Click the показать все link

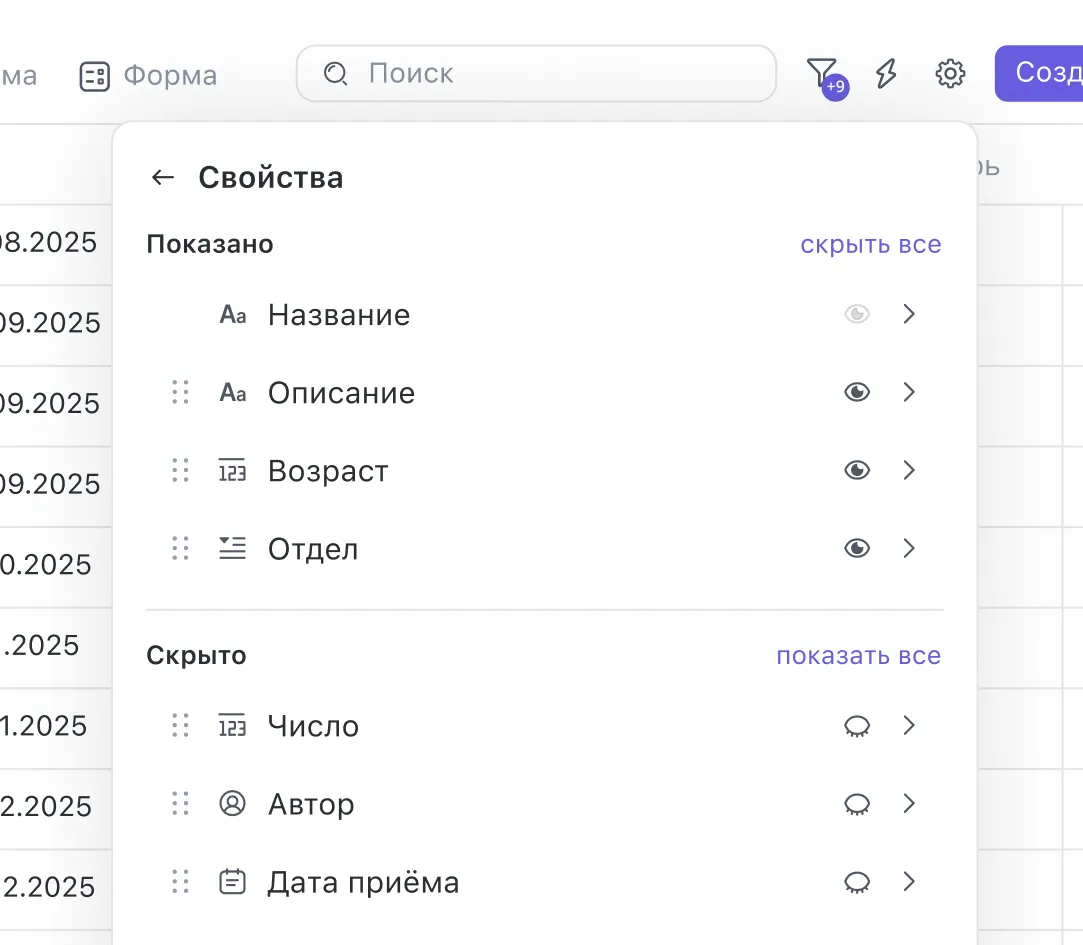tap(858, 656)
